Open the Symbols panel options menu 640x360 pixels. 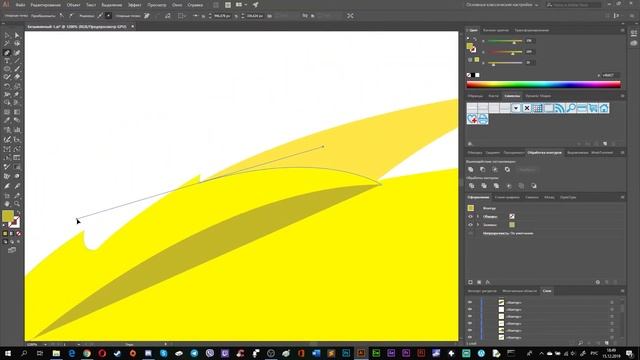622,96
